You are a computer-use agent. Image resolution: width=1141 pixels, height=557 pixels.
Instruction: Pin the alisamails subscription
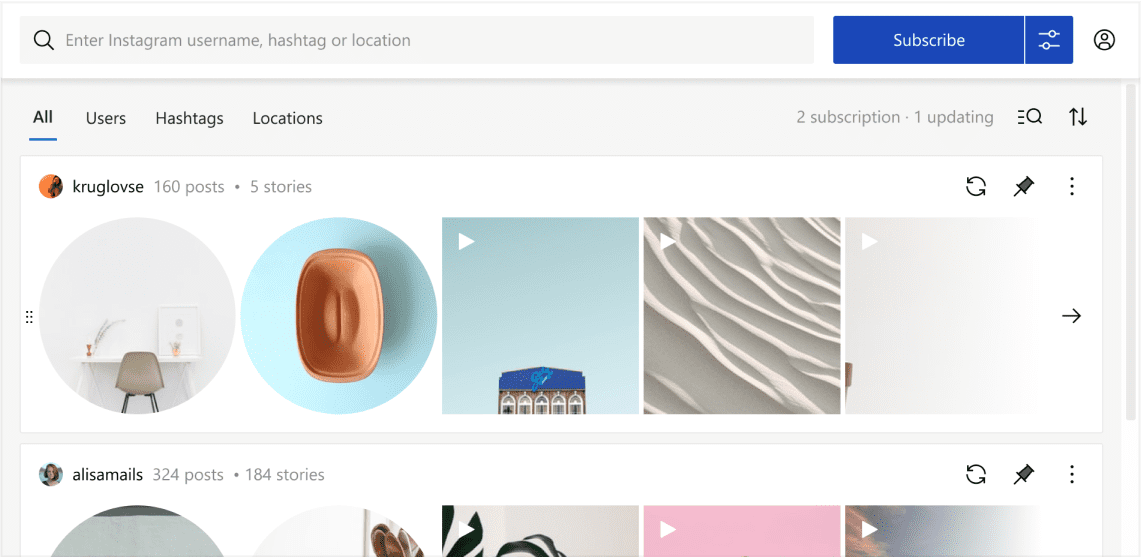click(1023, 474)
